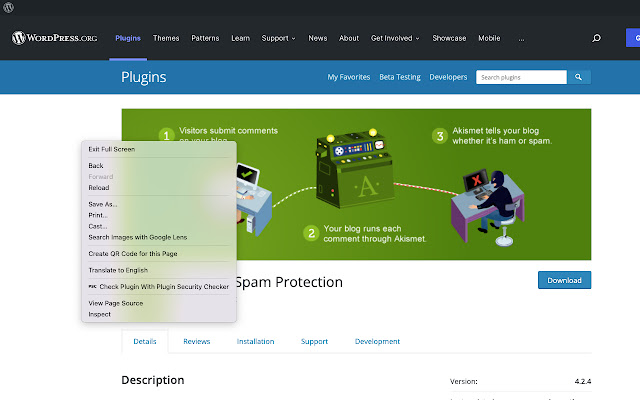Click the Description heading
This screenshot has width=640, height=400.
point(153,380)
